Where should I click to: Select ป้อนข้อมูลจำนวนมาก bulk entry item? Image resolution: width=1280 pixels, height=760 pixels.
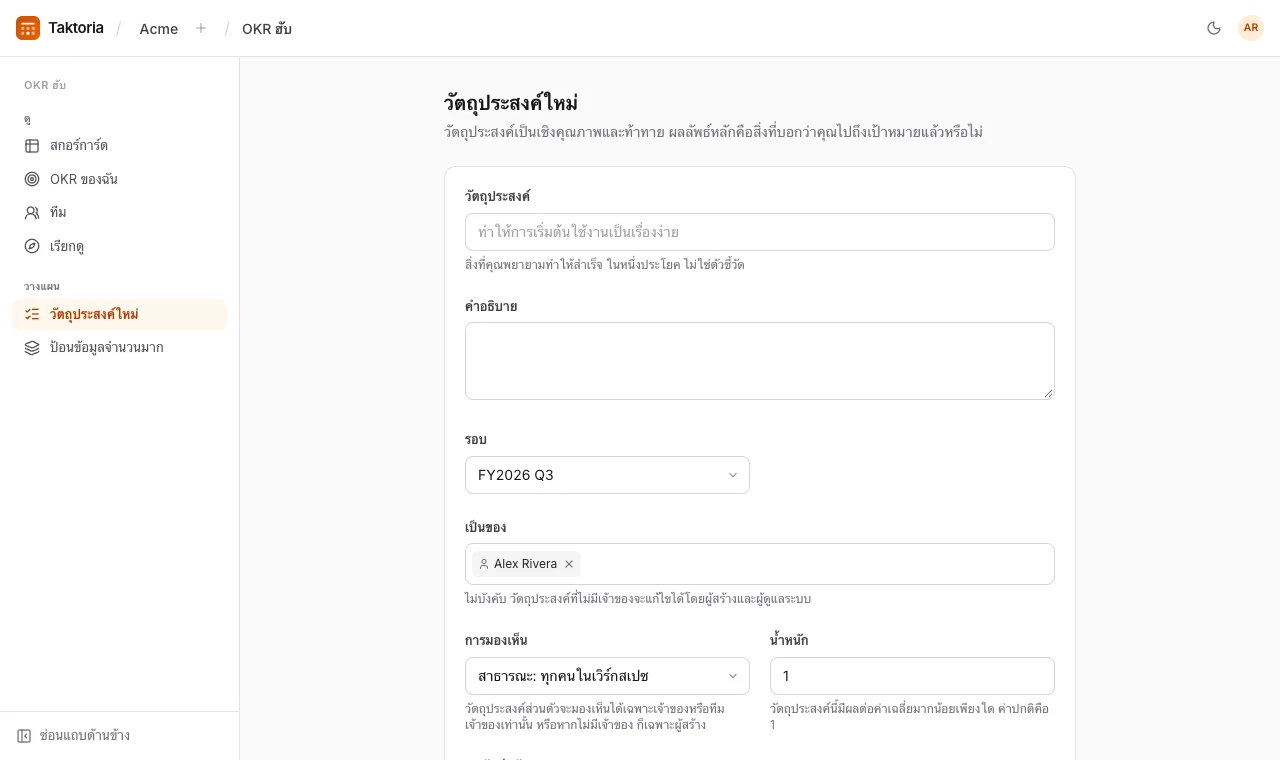click(x=120, y=348)
